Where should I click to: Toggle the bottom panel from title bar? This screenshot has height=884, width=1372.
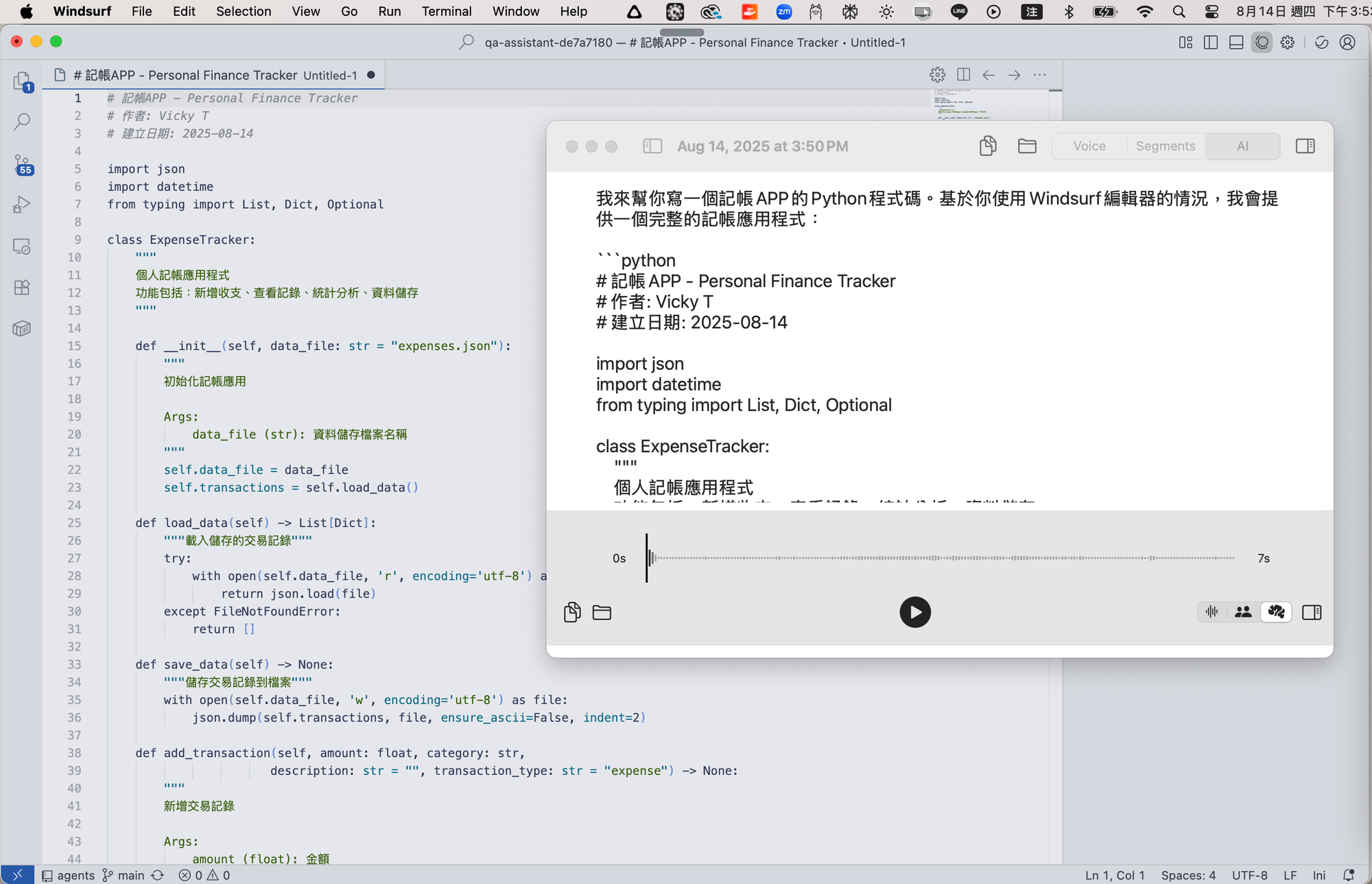[1236, 43]
